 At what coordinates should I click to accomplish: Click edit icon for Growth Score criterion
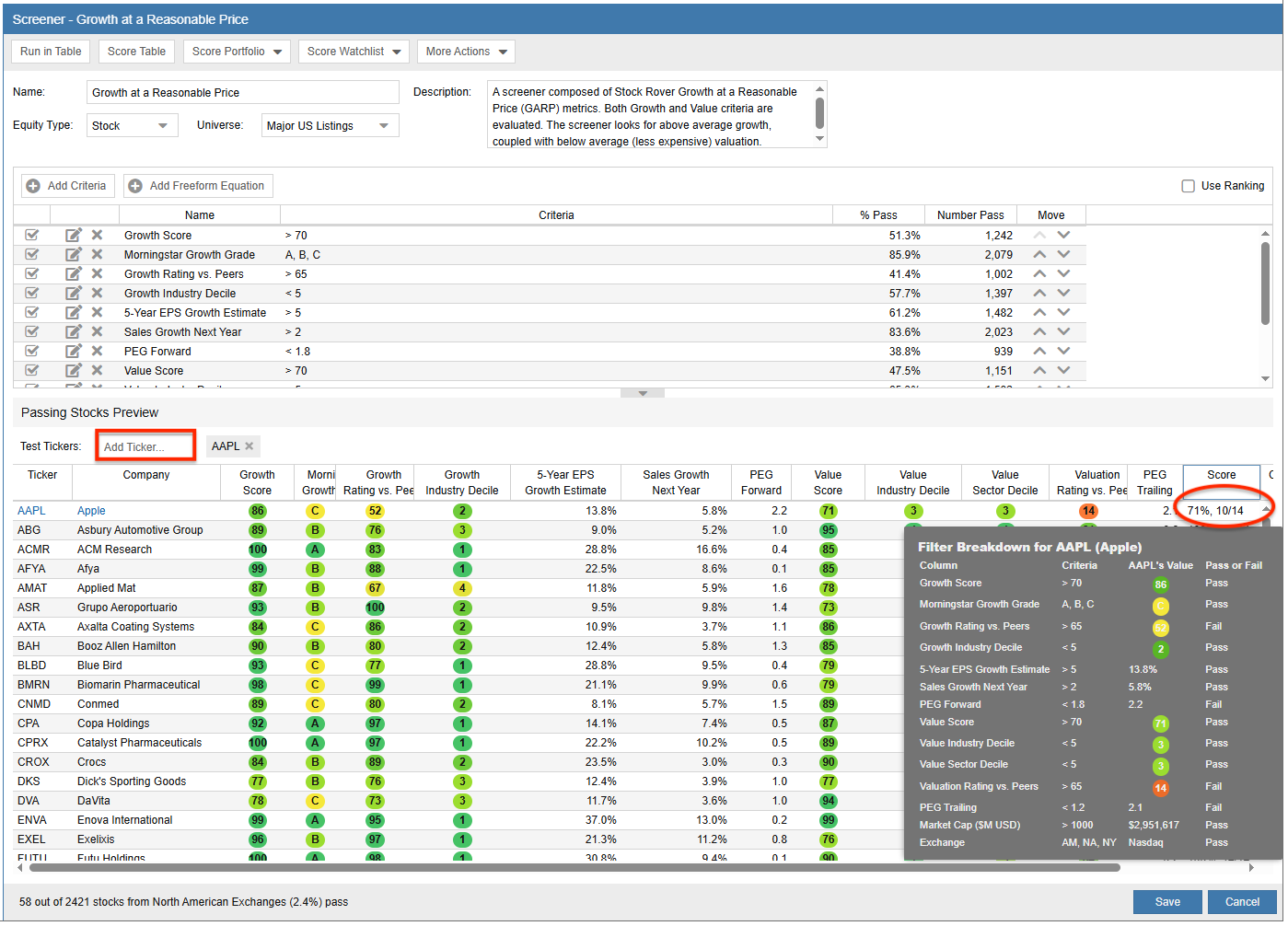click(74, 236)
